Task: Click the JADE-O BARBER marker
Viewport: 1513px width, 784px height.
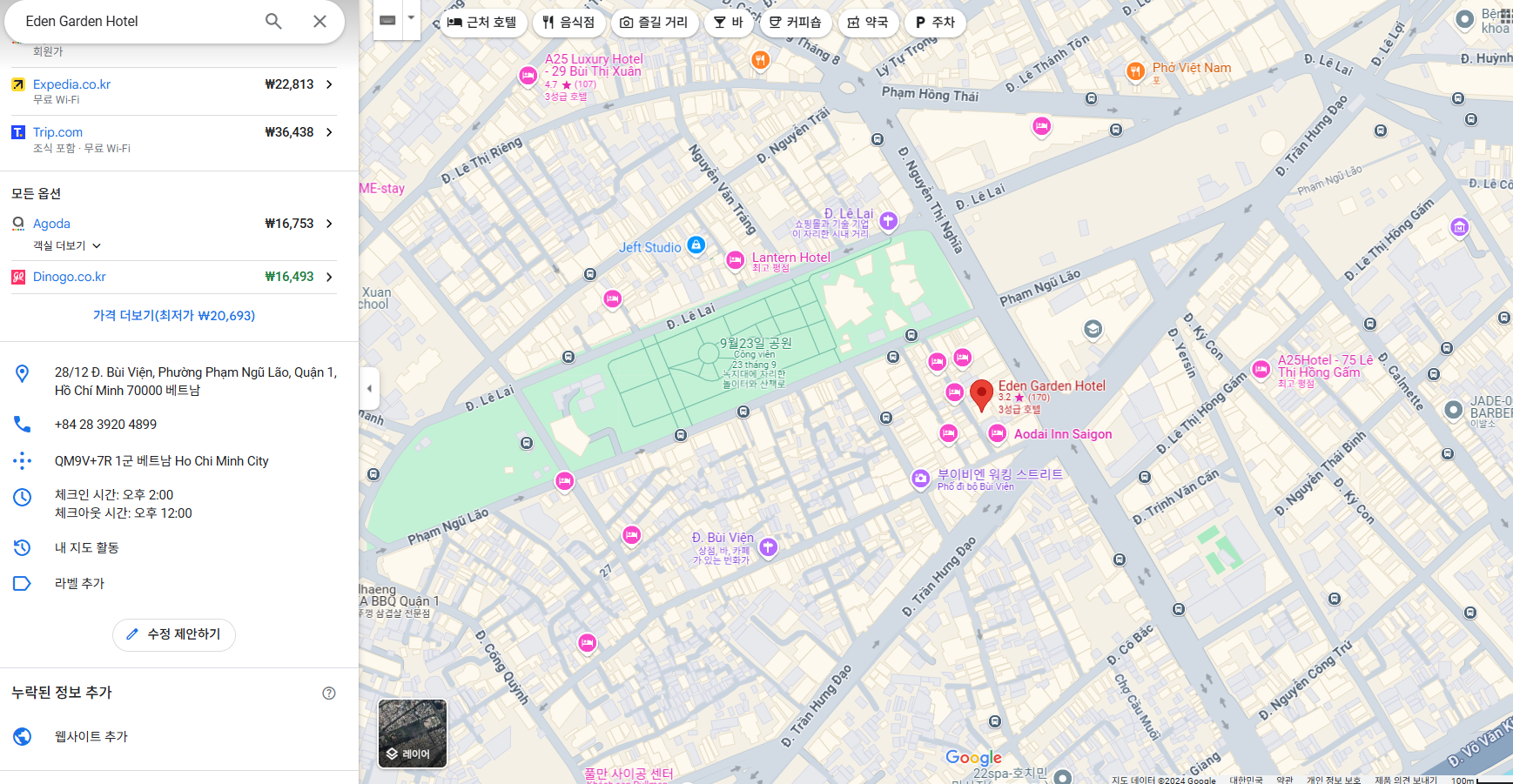Action: coord(1453,410)
